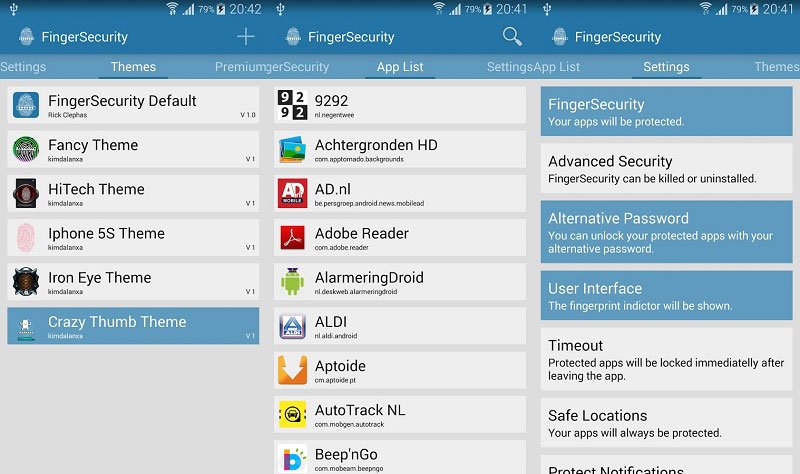Screen dimensions: 800x474
Task: Tap the AlarmeringDroid android icon
Action: tap(292, 281)
